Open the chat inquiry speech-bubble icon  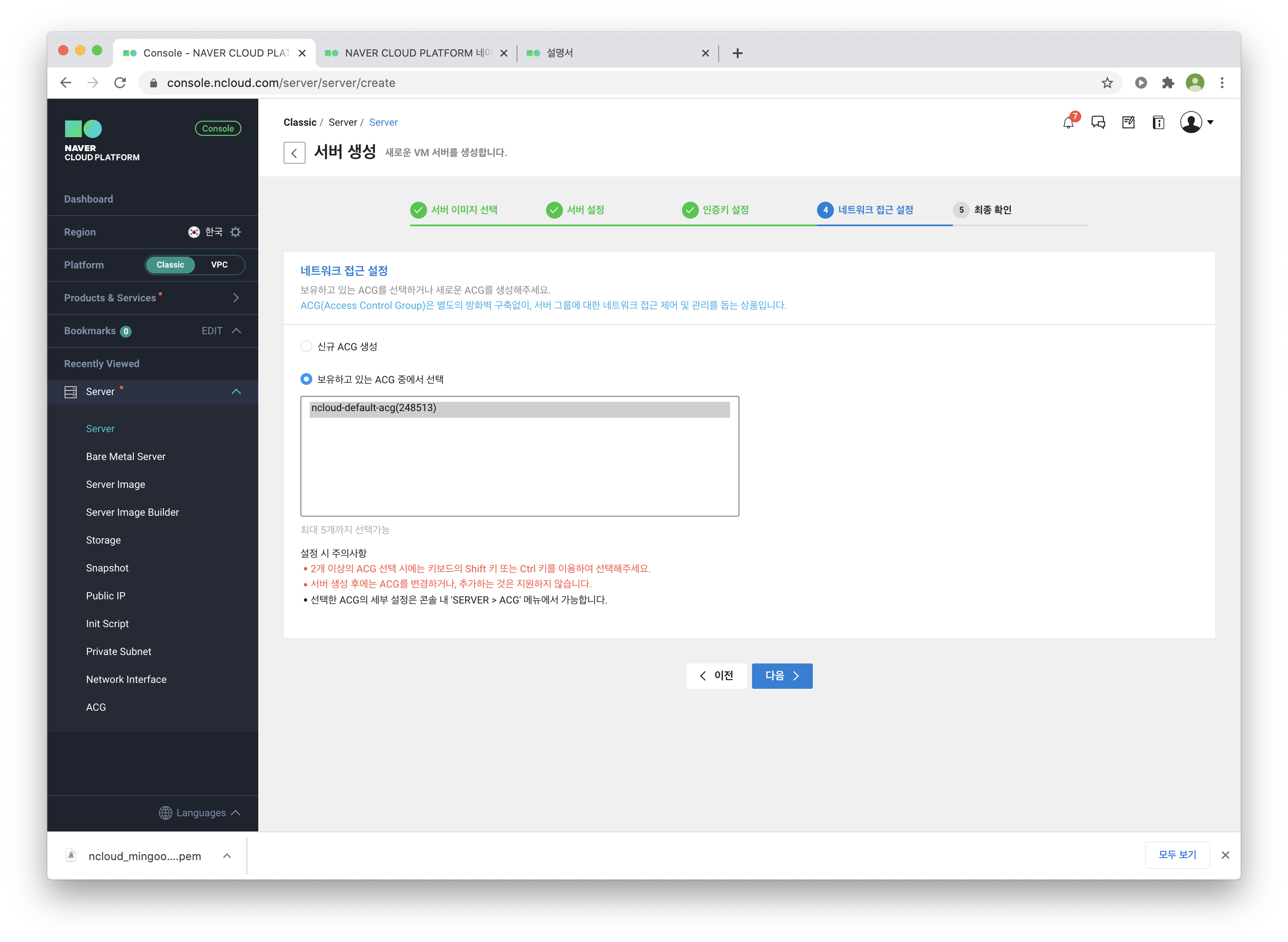click(x=1098, y=122)
